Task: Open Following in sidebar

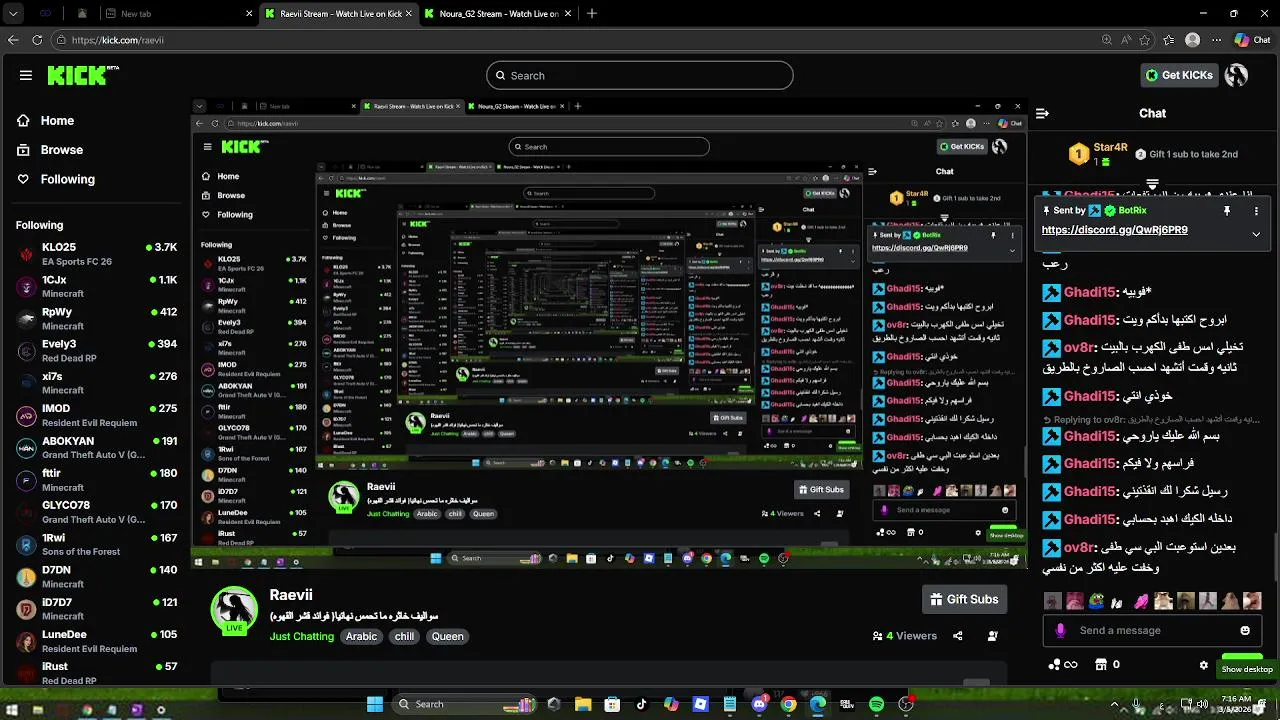Action: coord(67,179)
